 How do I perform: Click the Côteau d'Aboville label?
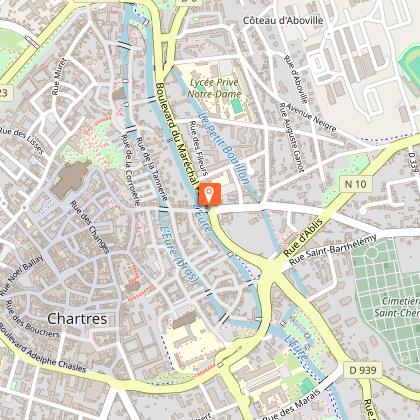pos(283,20)
